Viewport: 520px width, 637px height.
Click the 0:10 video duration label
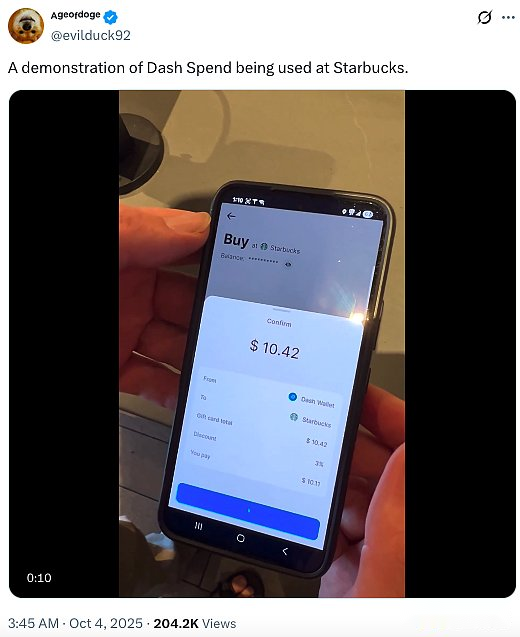[39, 578]
